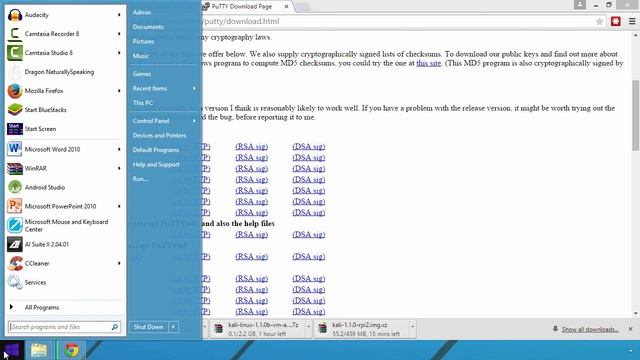Expand All Programs list
This screenshot has height=360, width=640.
click(64, 307)
